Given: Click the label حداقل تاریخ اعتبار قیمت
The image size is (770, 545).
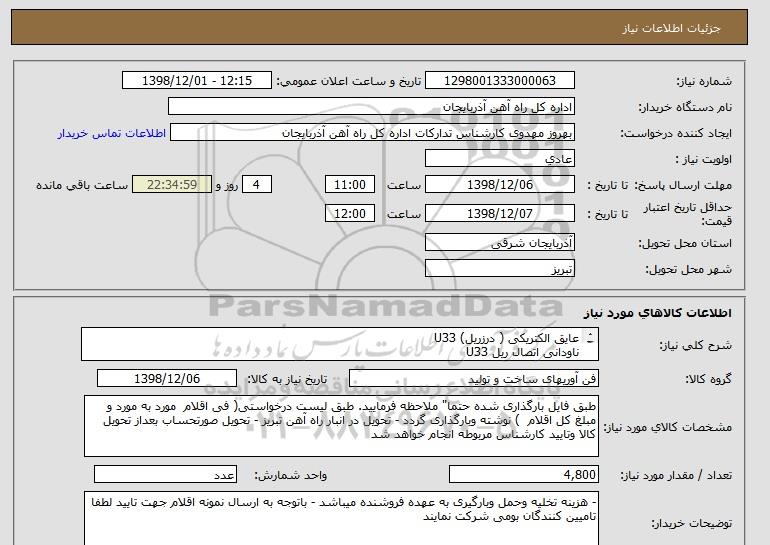Looking at the screenshot, I should 688,214.
